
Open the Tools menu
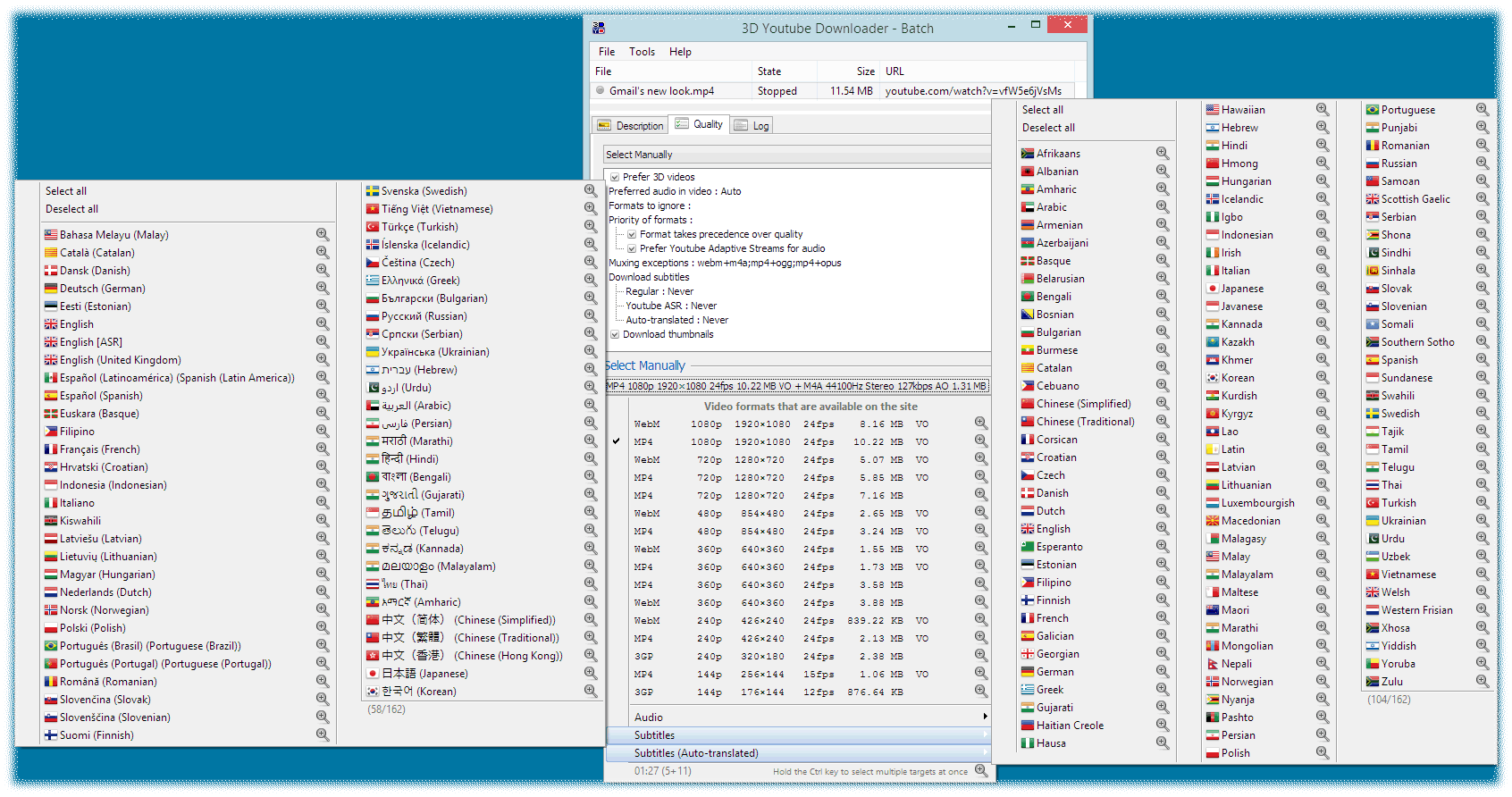[642, 52]
